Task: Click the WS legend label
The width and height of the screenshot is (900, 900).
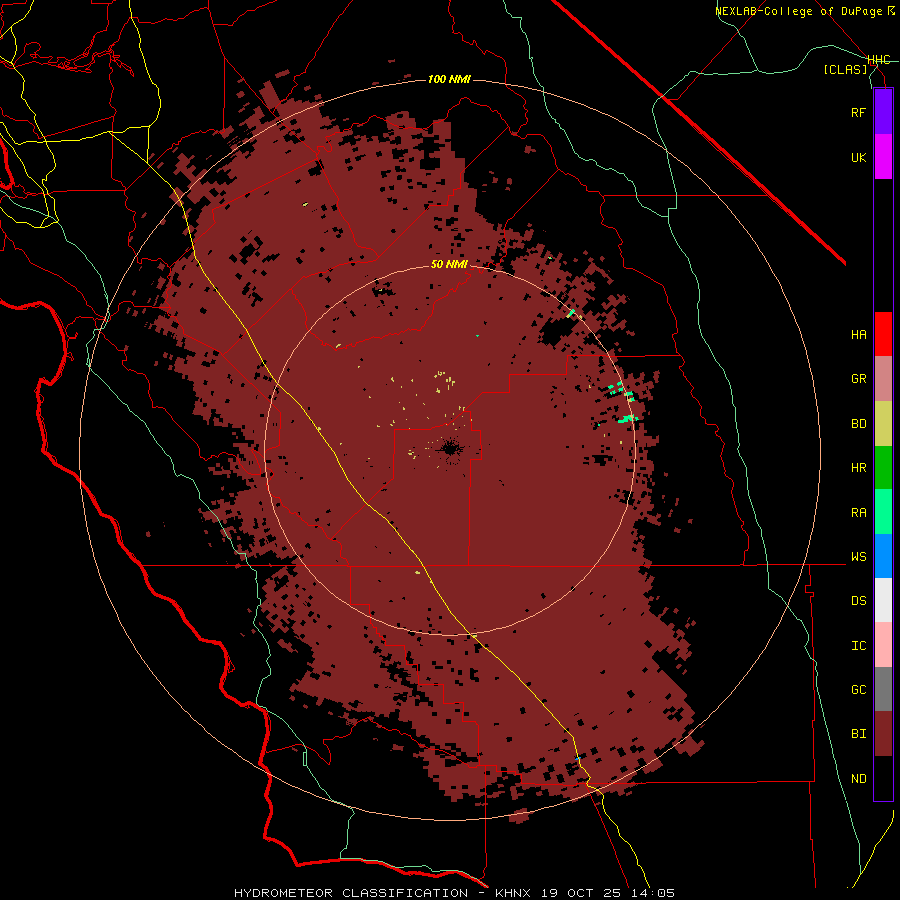Action: click(x=858, y=557)
